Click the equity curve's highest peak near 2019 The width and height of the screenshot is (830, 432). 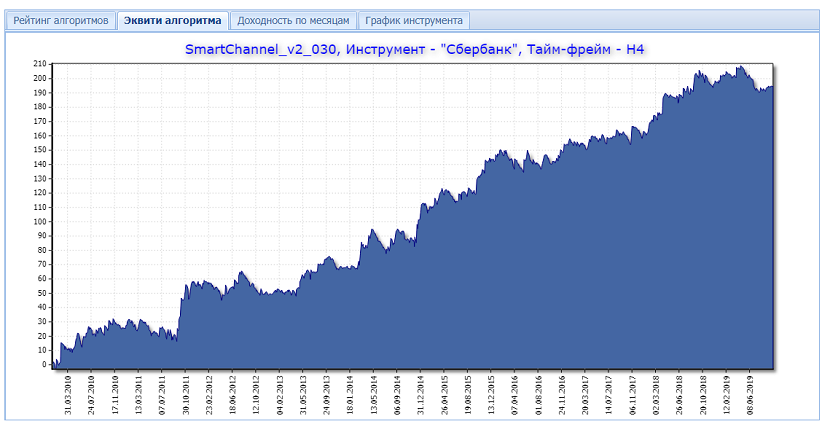740,67
